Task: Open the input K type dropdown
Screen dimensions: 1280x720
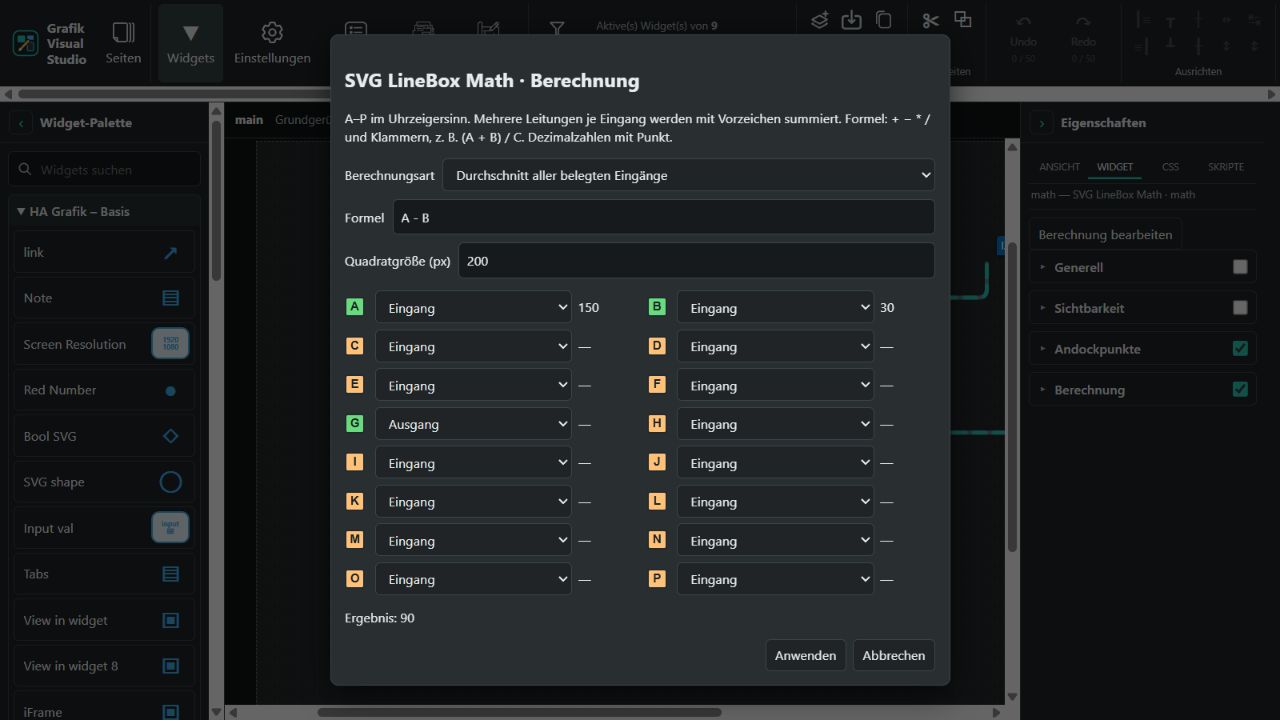Action: [473, 502]
